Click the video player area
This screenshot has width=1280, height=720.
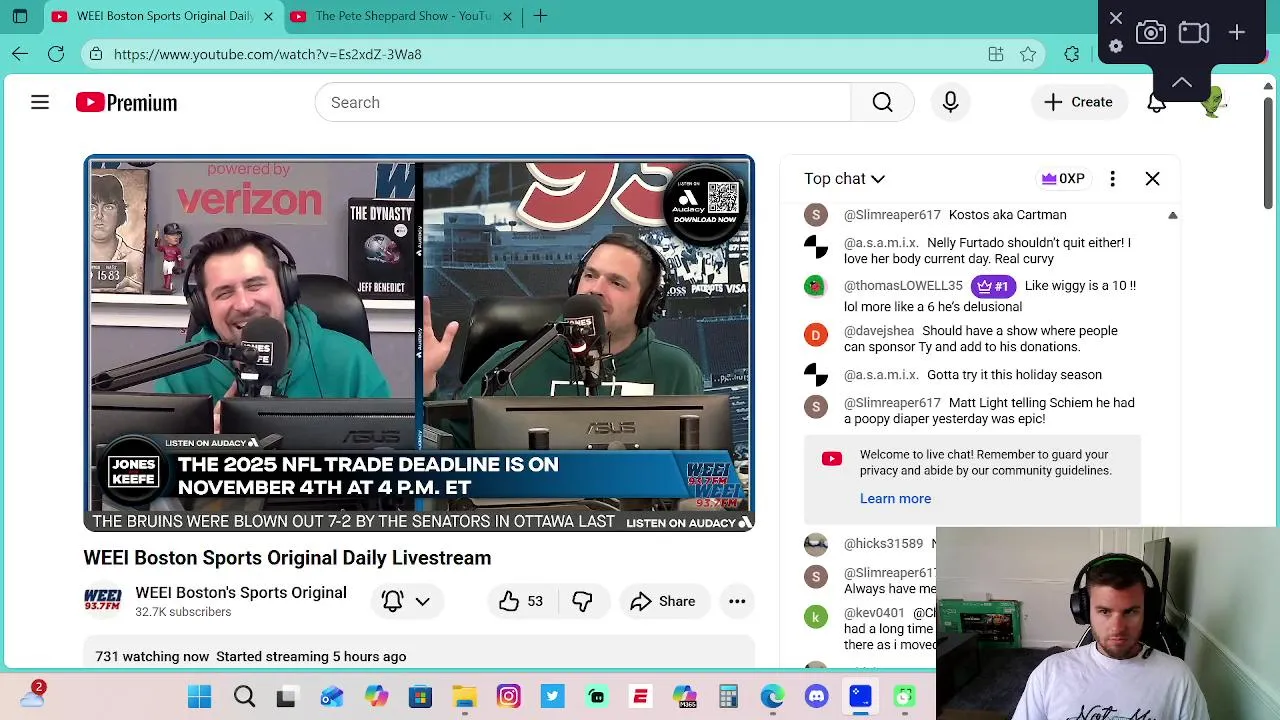tap(419, 343)
